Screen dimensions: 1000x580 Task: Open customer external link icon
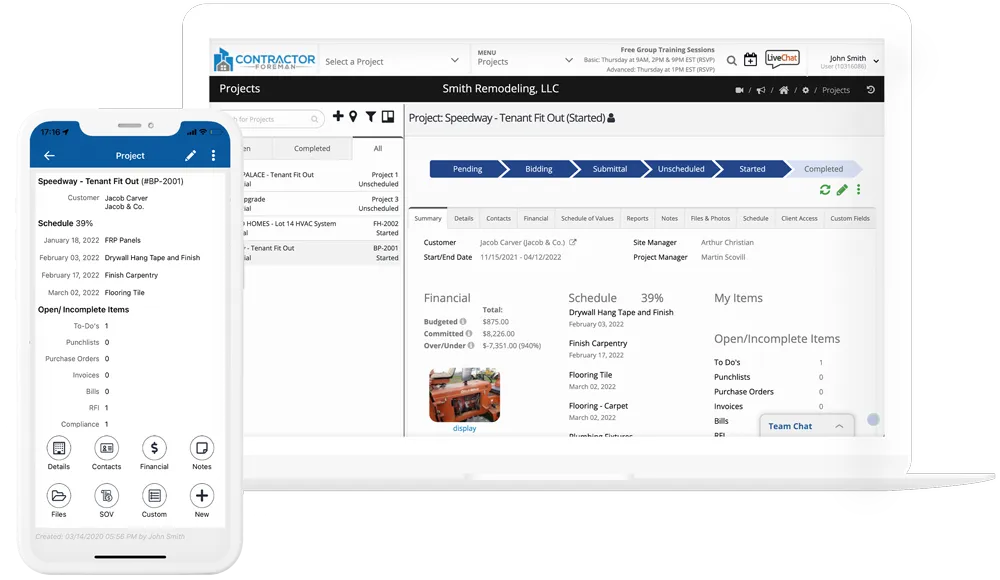coord(573,242)
